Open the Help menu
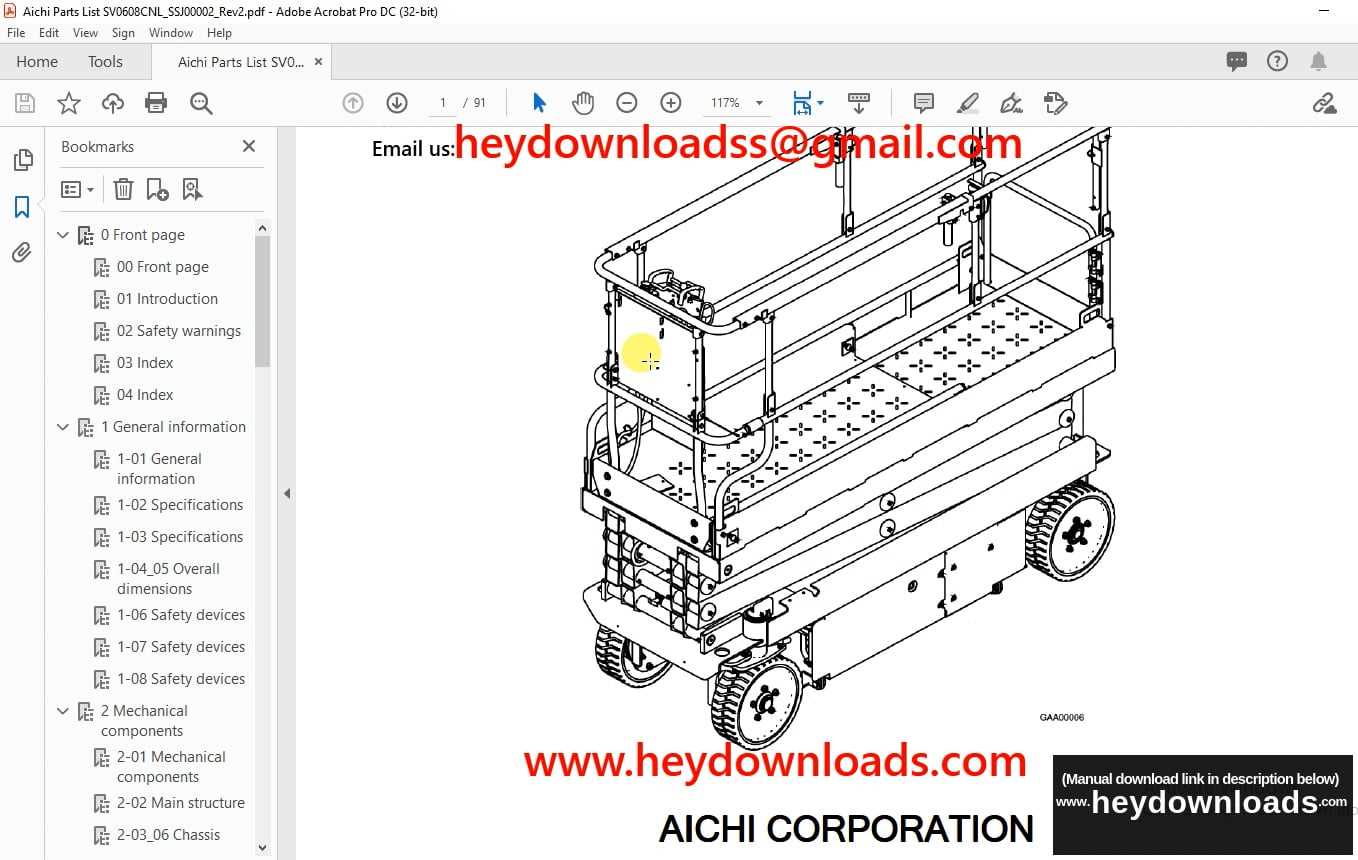 coord(219,33)
